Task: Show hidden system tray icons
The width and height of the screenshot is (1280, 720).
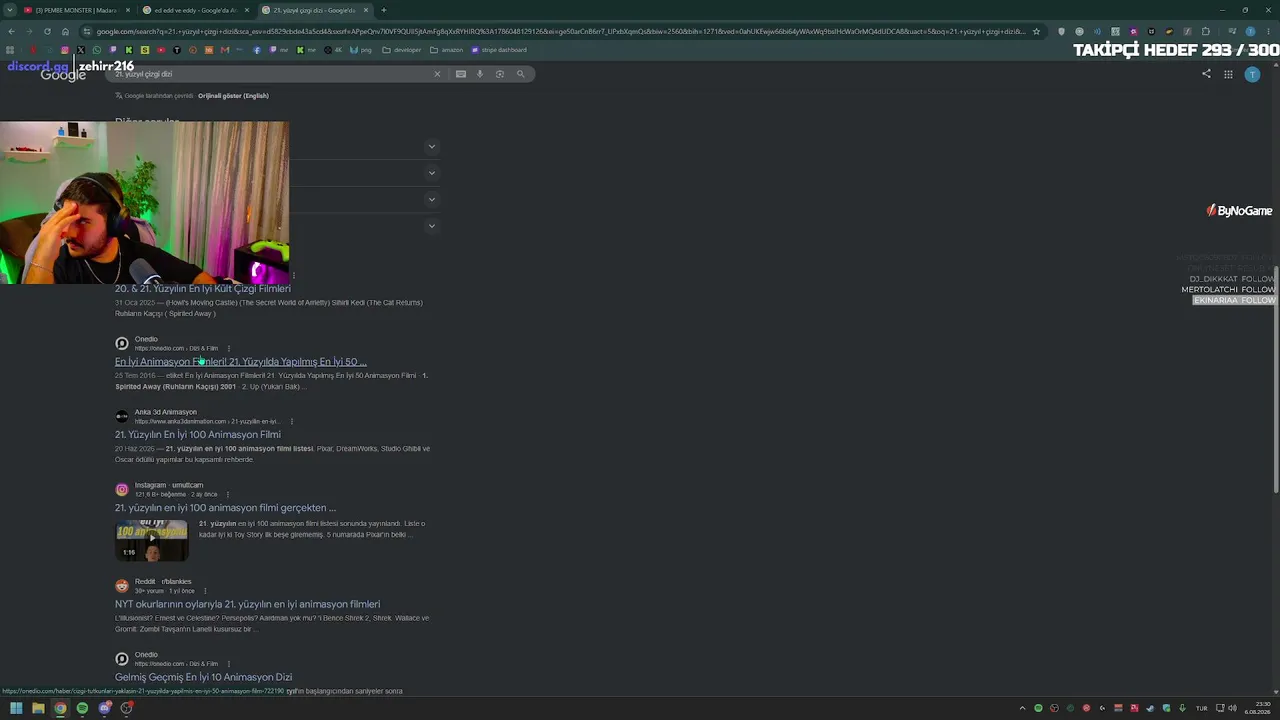Action: click(x=1022, y=708)
